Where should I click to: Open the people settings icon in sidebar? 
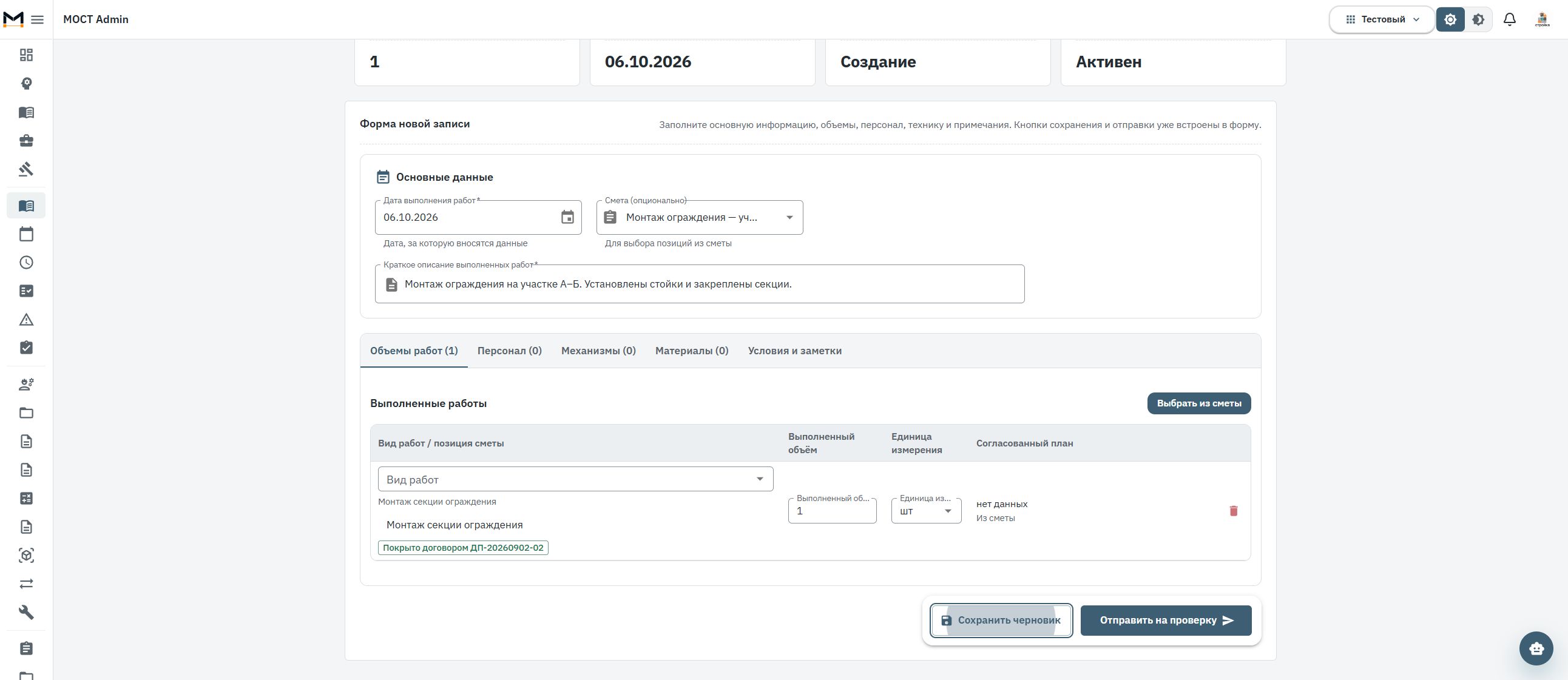[26, 385]
